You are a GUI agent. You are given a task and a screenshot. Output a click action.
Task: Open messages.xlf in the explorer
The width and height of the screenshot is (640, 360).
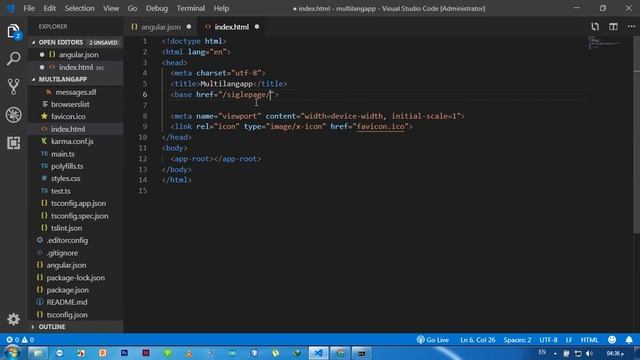[x=76, y=92]
